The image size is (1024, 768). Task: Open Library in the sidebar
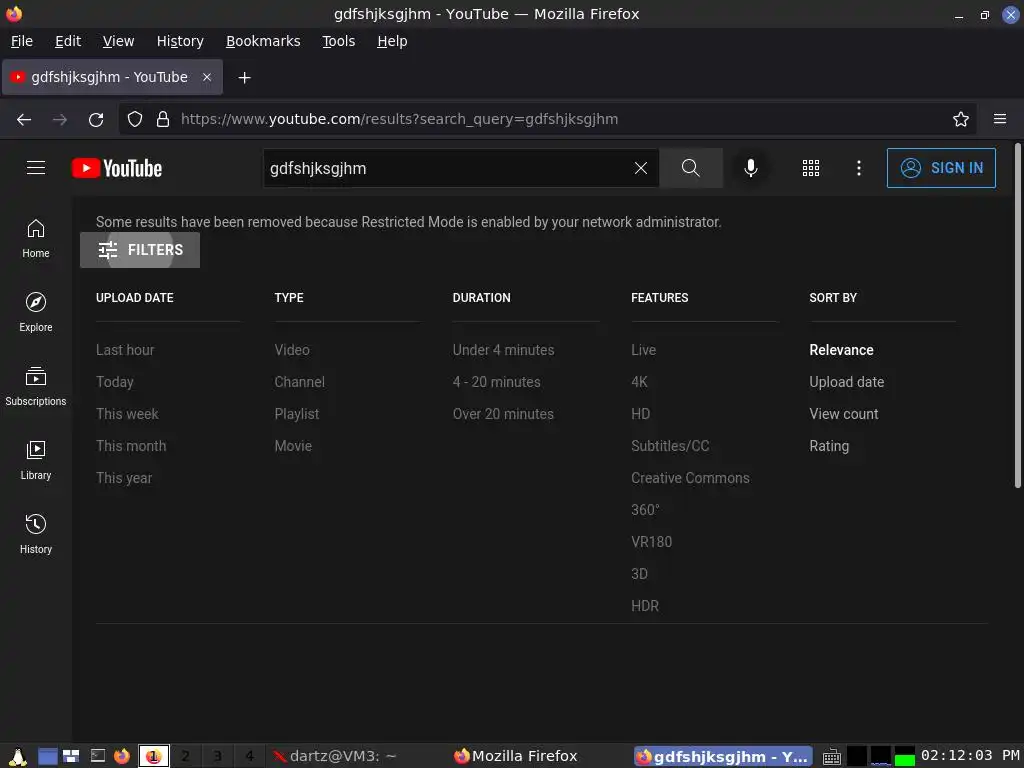tap(36, 461)
